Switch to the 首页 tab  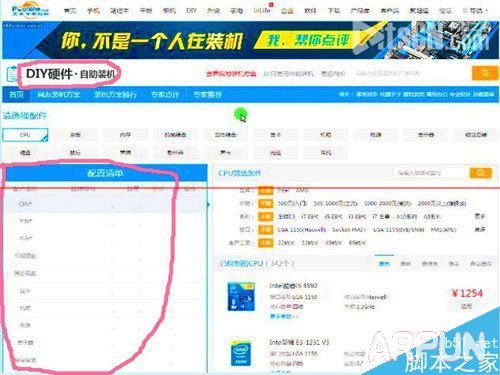16,95
